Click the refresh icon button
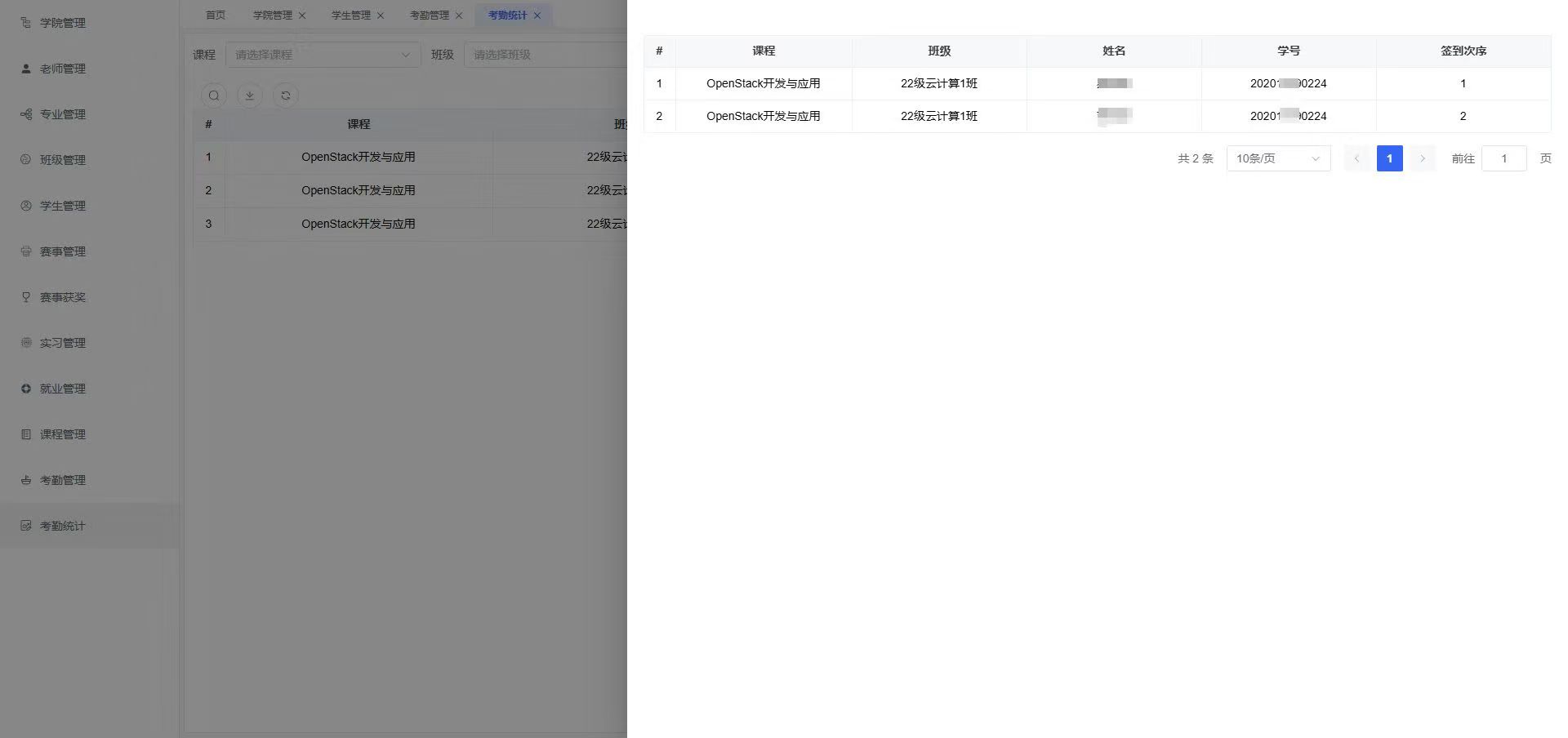Screen dimensions: 1568x738 [x=286, y=96]
